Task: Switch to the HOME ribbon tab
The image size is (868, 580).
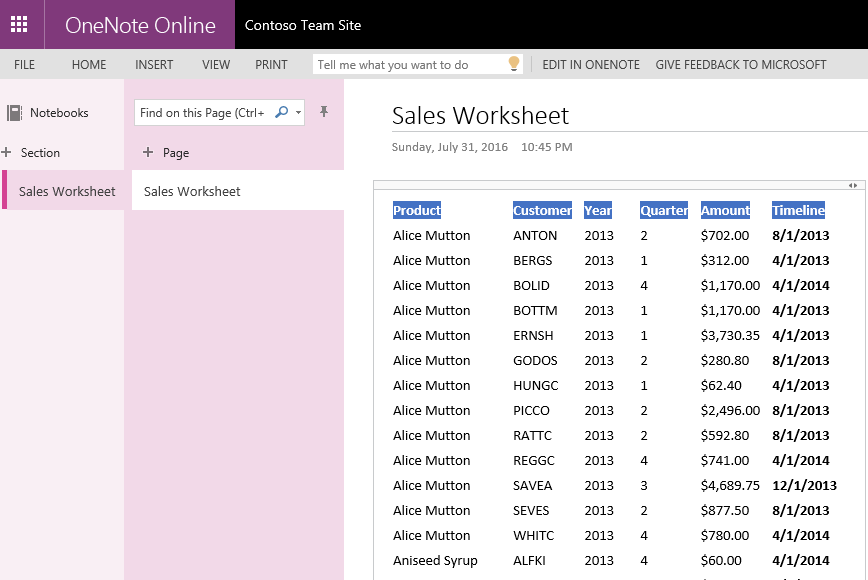Action: (88, 63)
